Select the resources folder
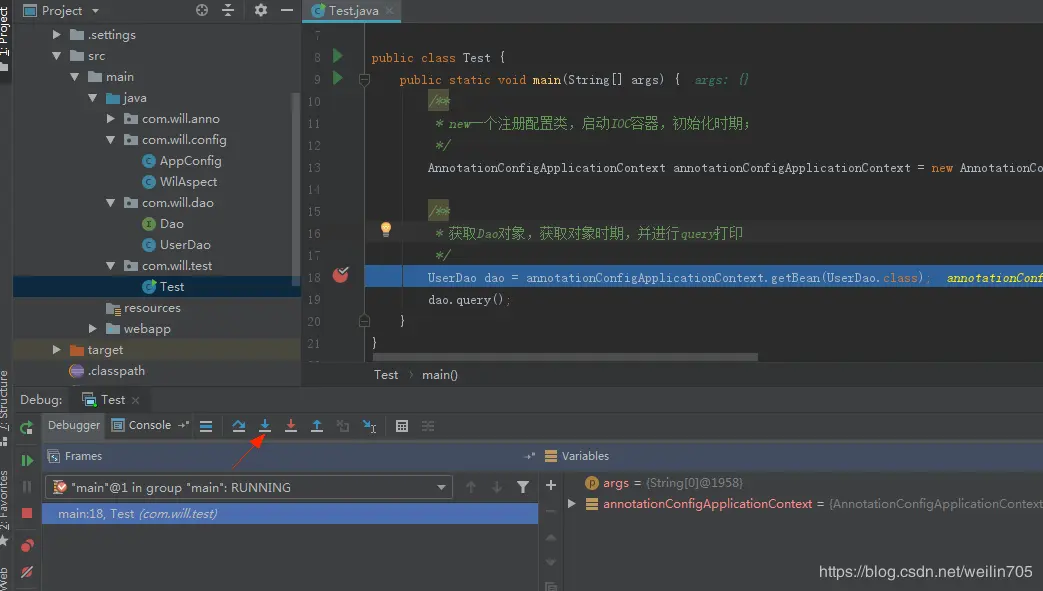Image resolution: width=1043 pixels, height=591 pixels. [x=144, y=308]
